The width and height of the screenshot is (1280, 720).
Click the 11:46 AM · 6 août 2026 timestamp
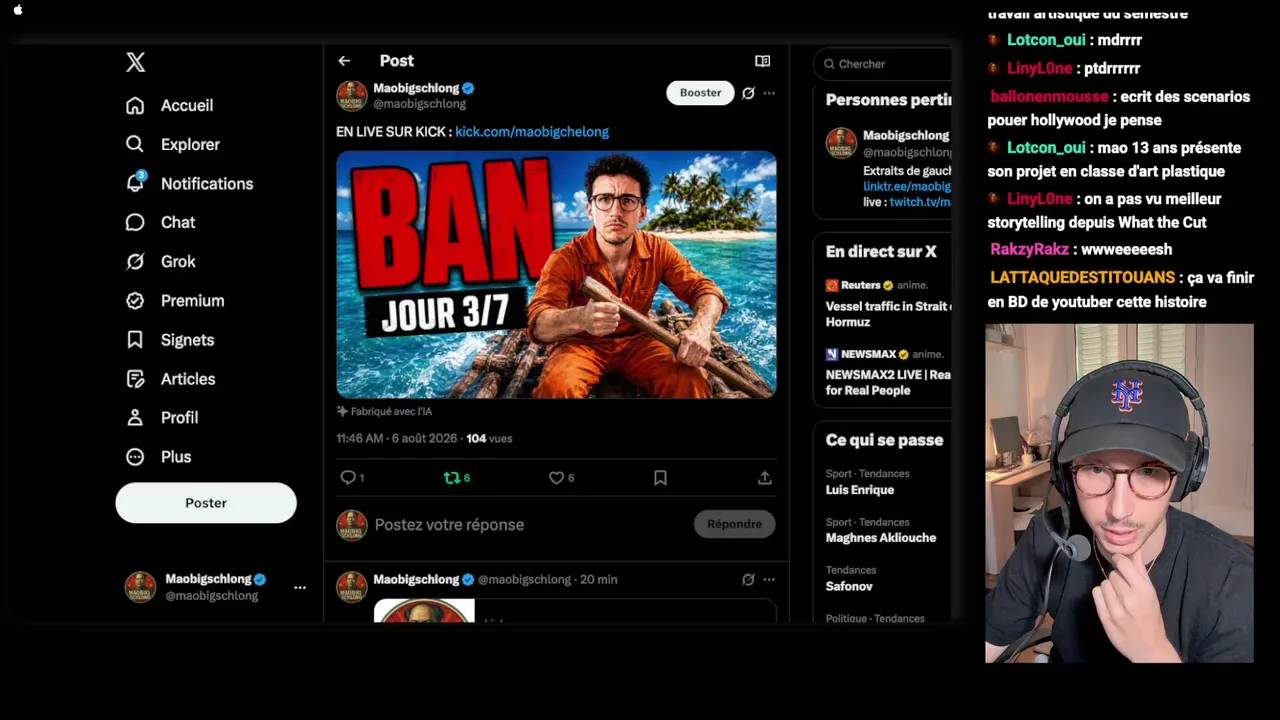[398, 438]
